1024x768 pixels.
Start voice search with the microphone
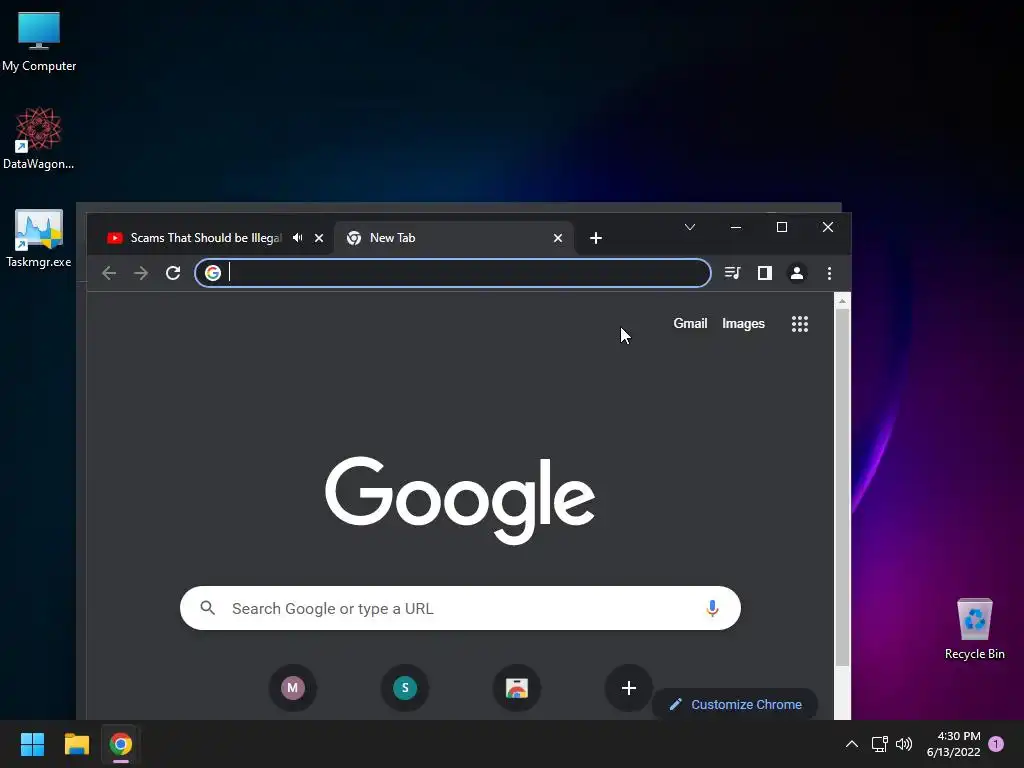(712, 608)
